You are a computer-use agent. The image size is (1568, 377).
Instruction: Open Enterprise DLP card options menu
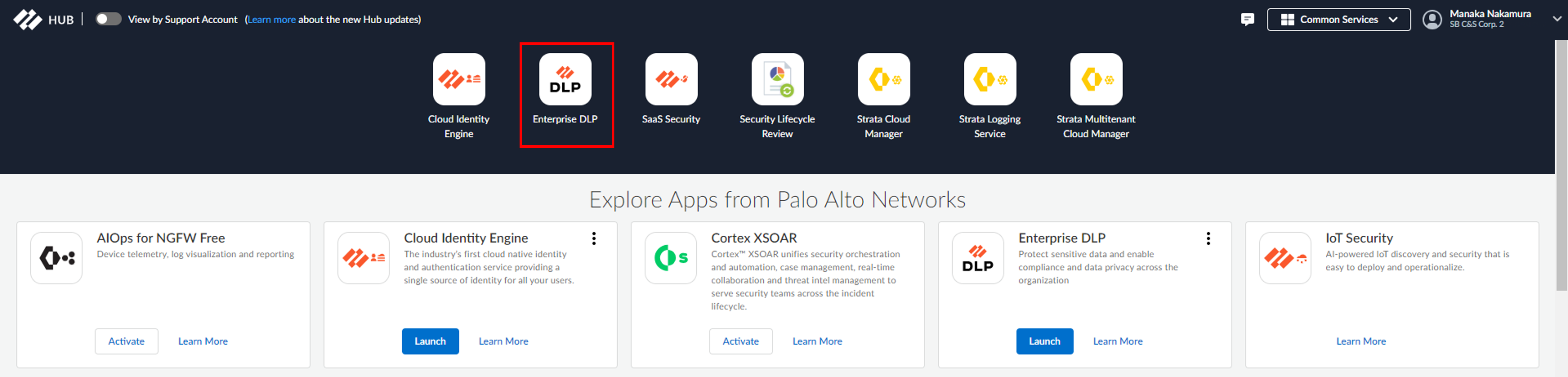coord(1208,239)
